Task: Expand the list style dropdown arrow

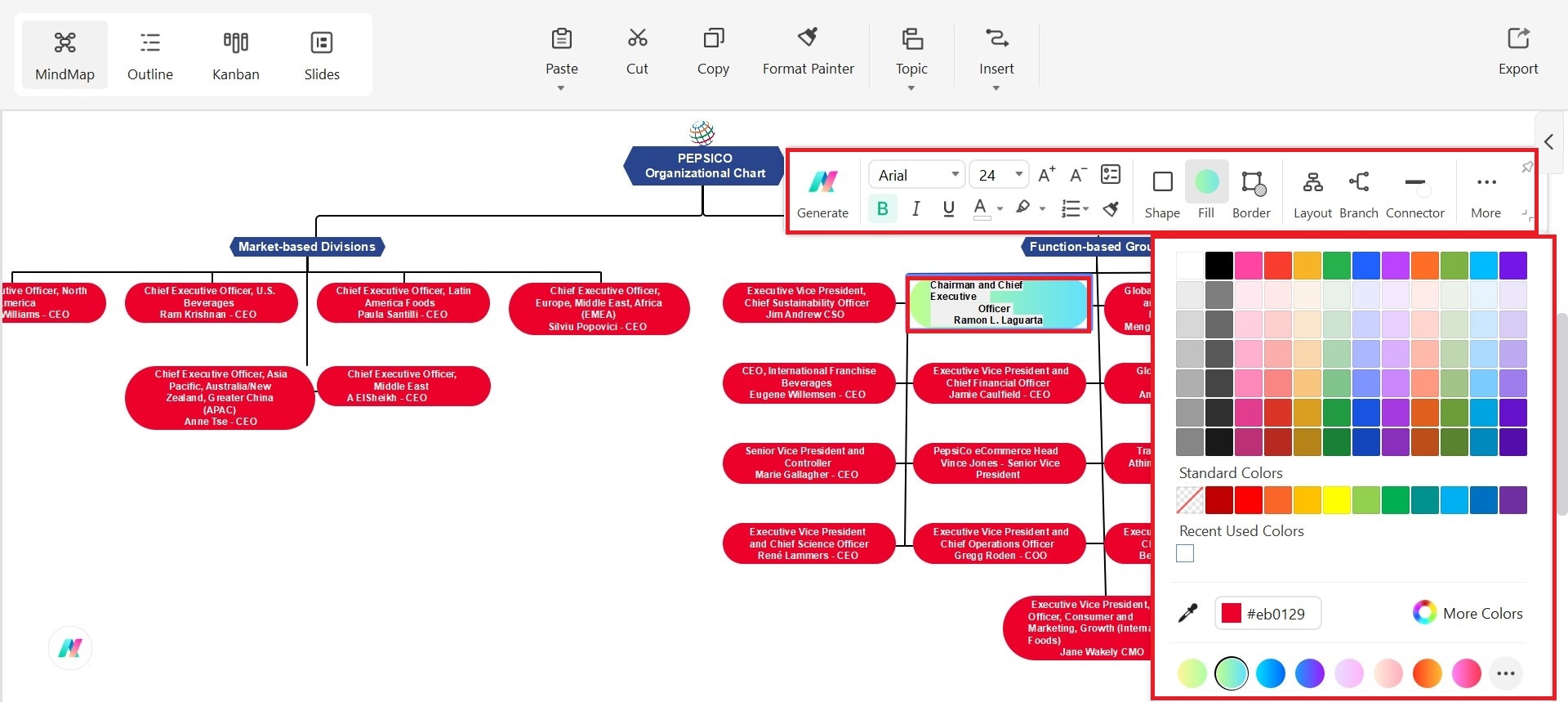Action: click(x=1086, y=209)
